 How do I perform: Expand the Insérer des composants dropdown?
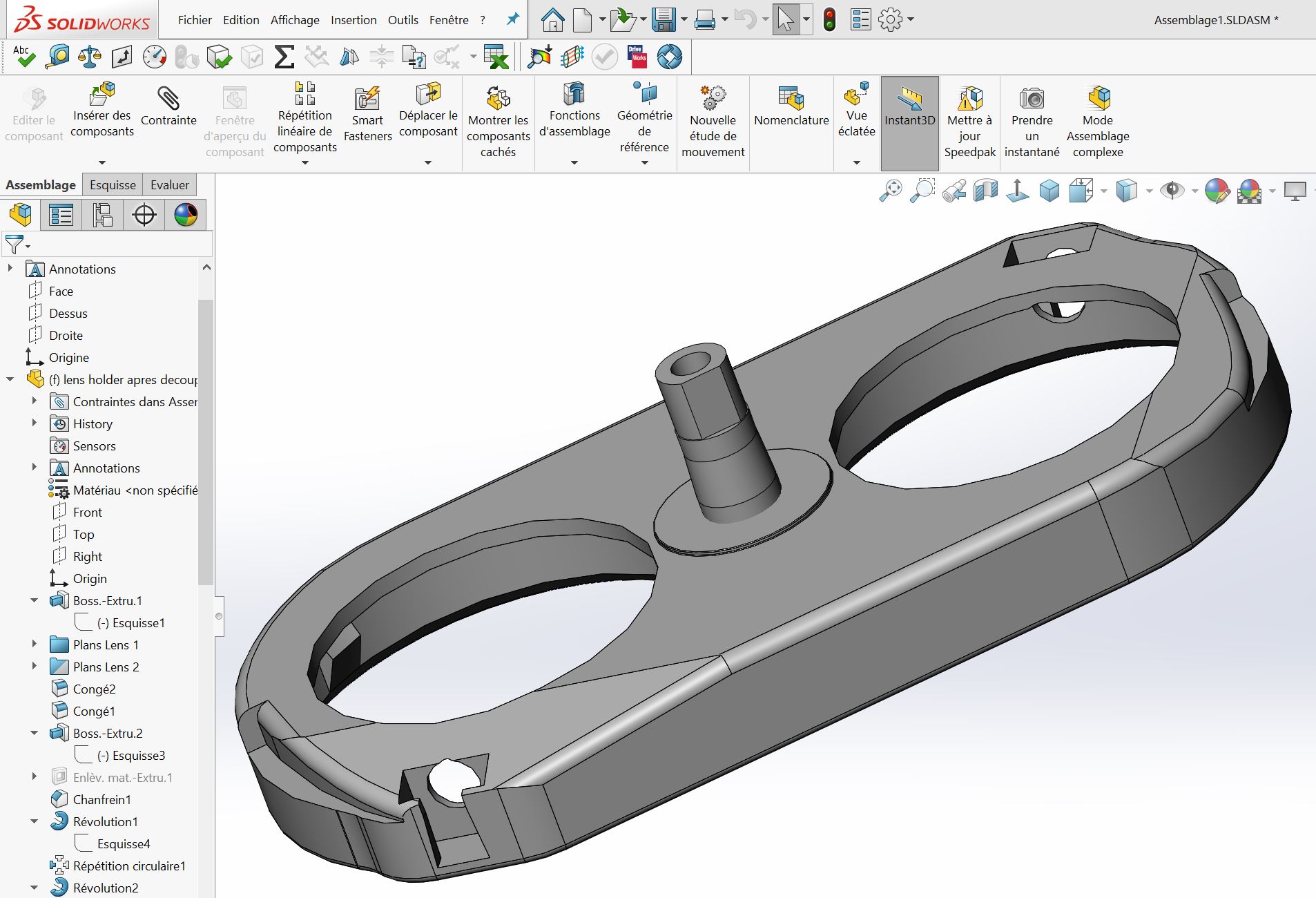coord(102,163)
